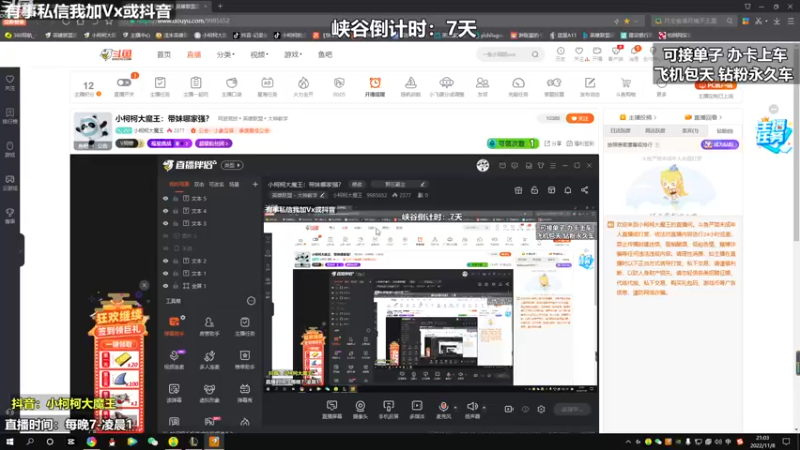Toggle the 直播开关 switch
The width and height of the screenshot is (800, 450).
[123, 82]
